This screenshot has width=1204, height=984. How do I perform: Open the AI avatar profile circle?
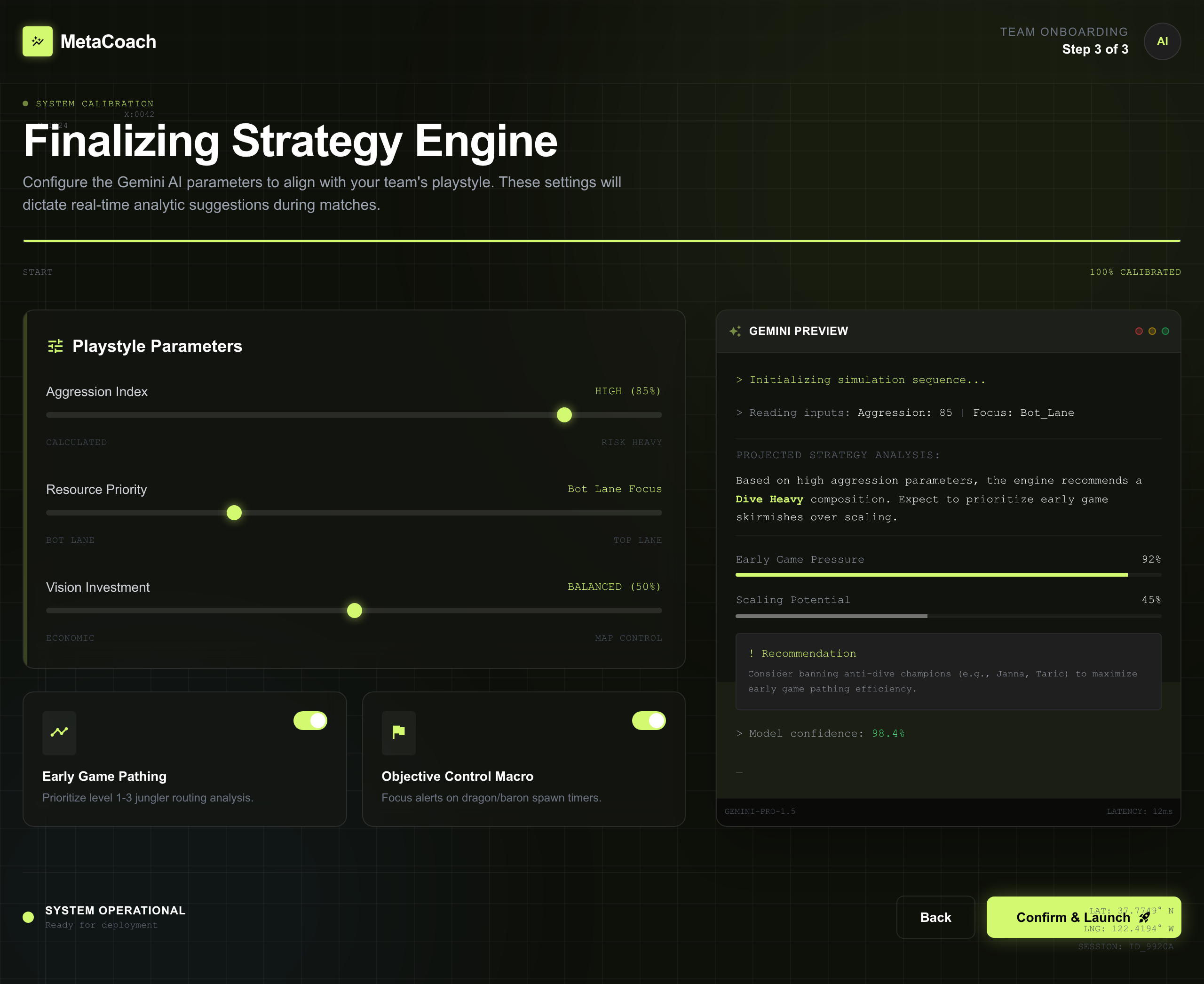(1162, 41)
